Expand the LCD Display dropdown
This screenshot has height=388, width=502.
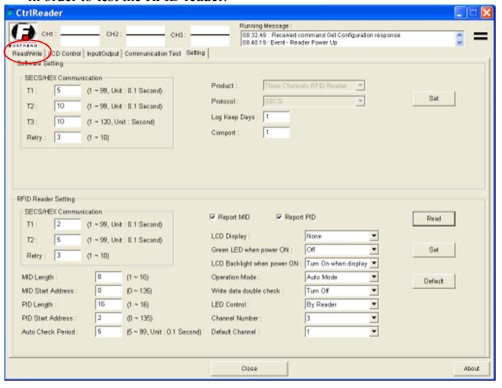point(341,236)
